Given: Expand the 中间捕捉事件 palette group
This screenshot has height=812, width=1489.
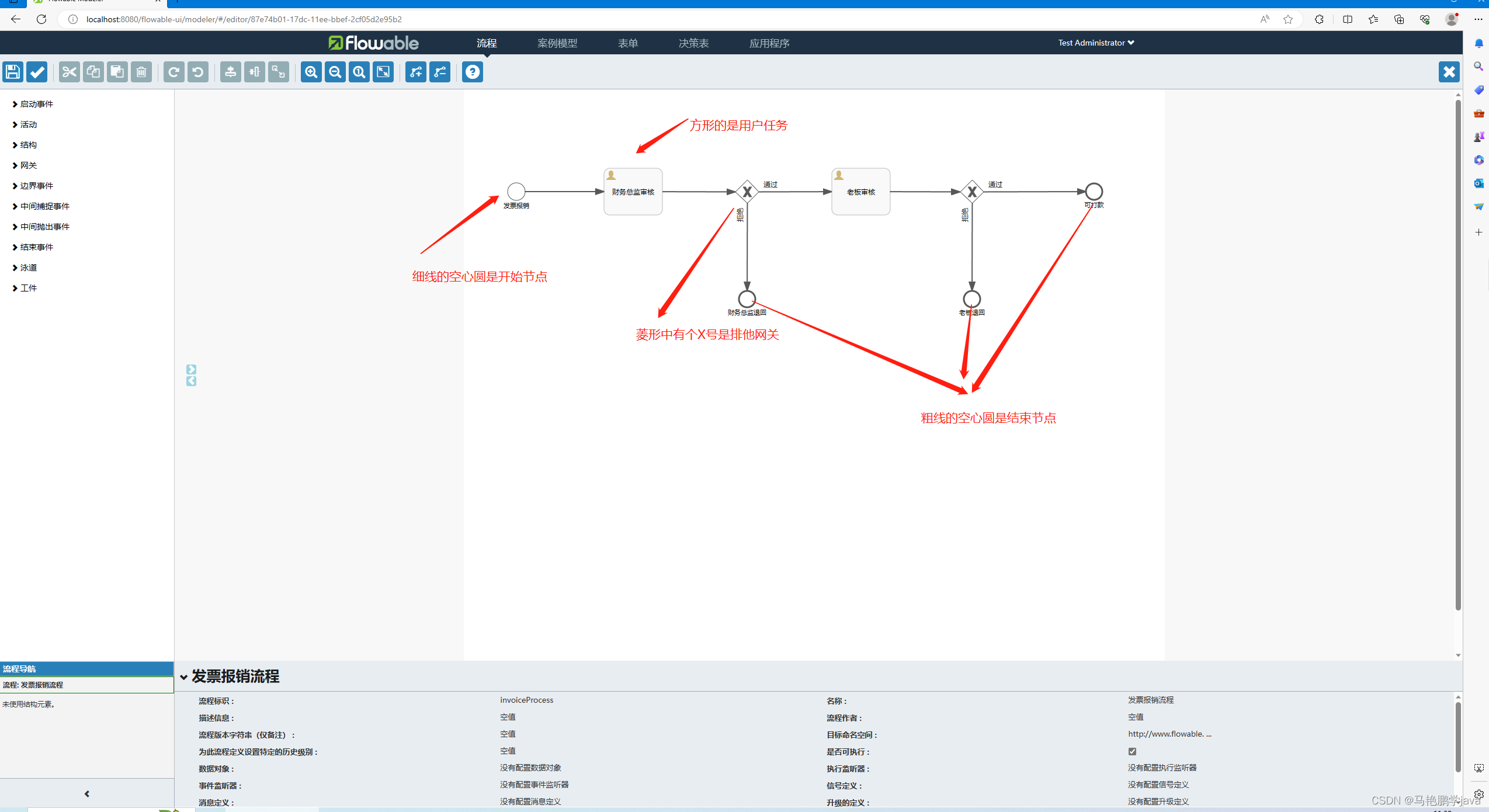Looking at the screenshot, I should (41, 206).
